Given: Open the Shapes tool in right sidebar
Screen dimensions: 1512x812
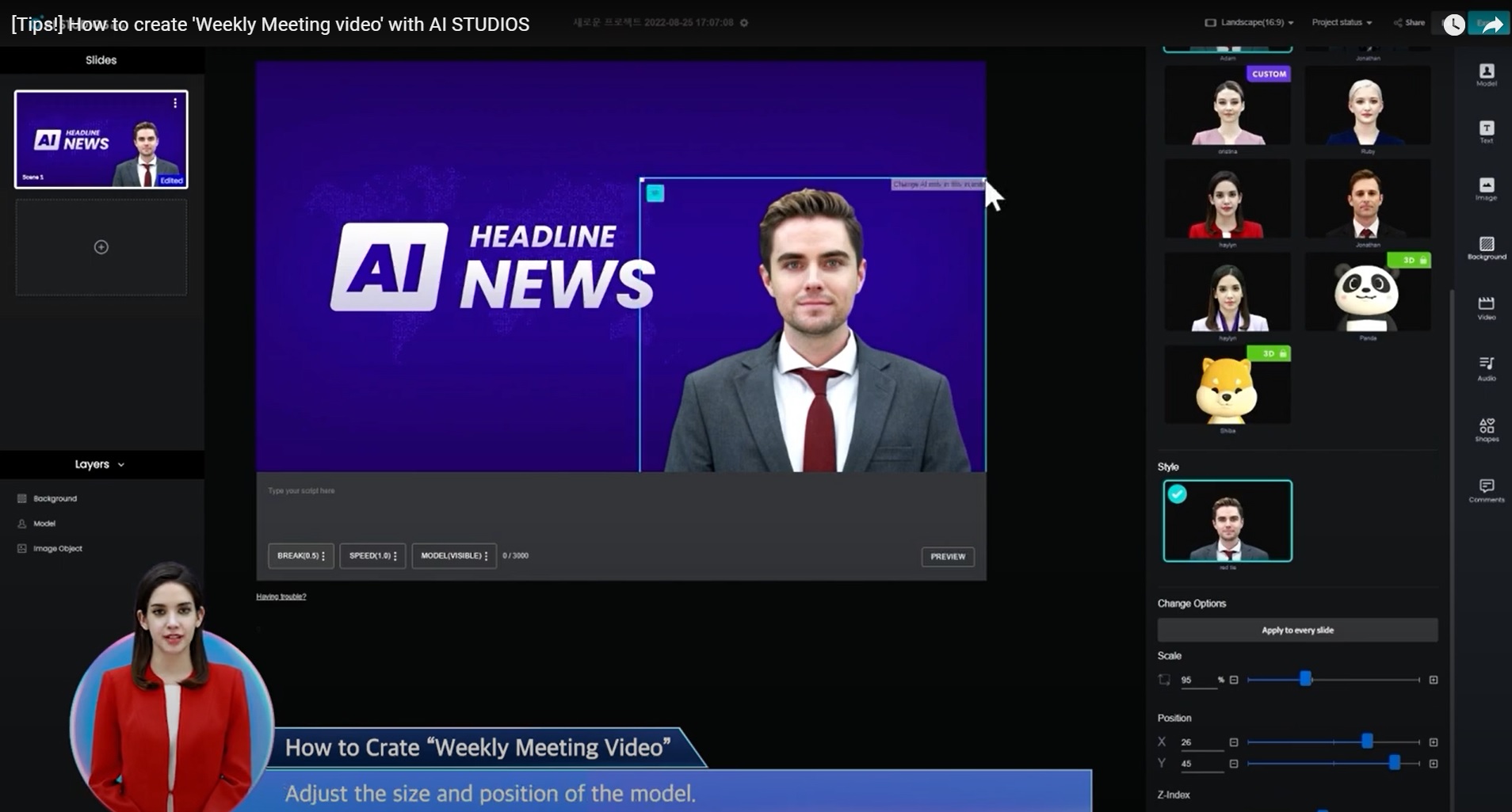Looking at the screenshot, I should pyautogui.click(x=1486, y=429).
